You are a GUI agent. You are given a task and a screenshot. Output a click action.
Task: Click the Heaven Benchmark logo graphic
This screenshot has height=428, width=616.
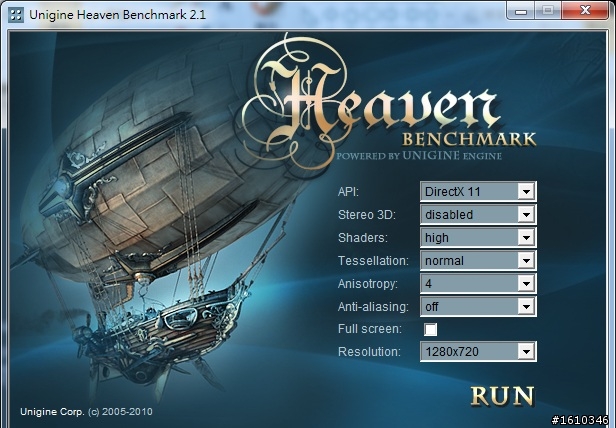click(389, 102)
